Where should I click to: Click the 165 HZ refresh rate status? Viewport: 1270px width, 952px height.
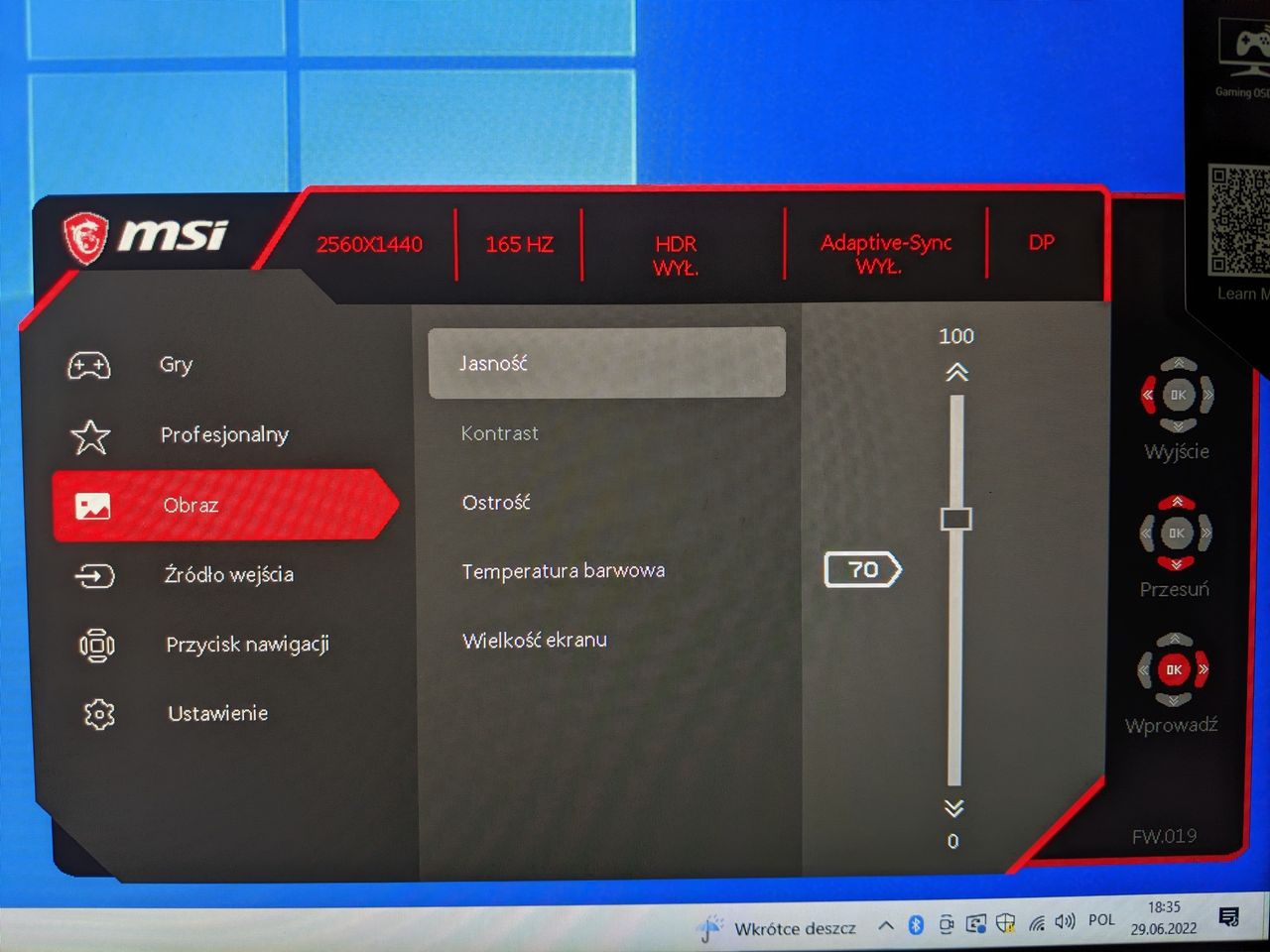[519, 244]
